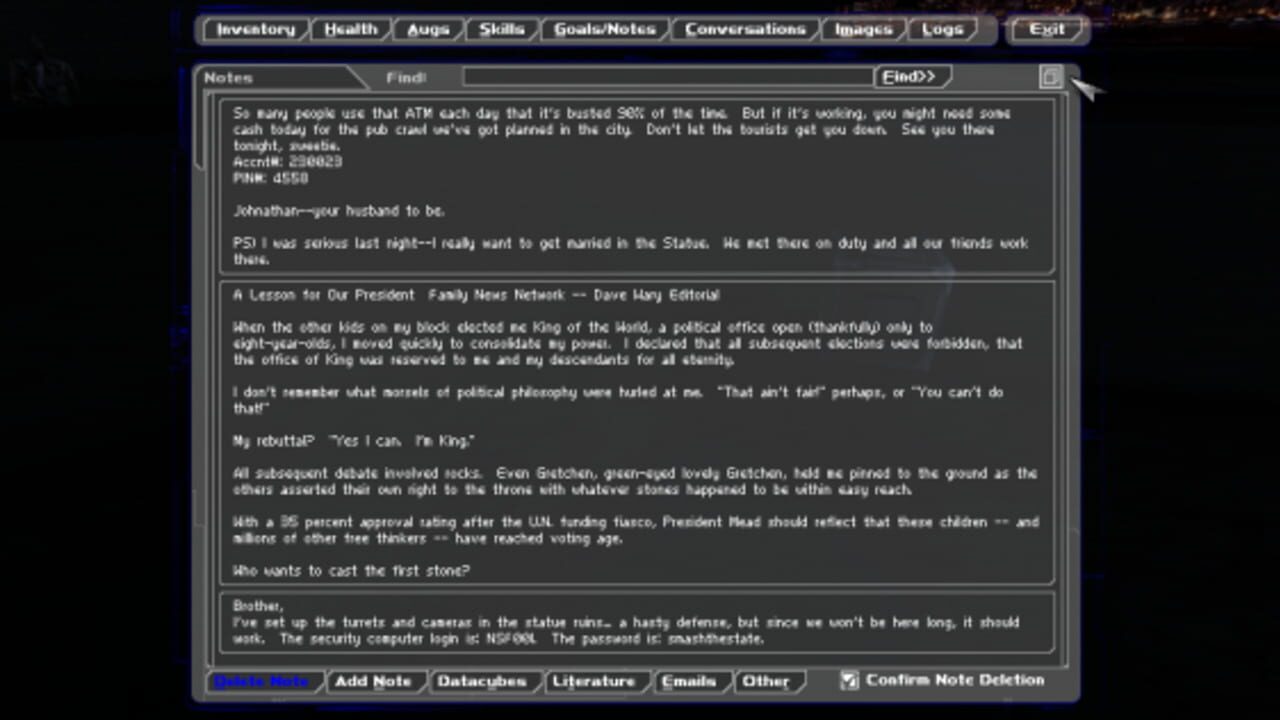Click the Notes panel title
Screen dimensions: 1280x720
click(x=229, y=78)
